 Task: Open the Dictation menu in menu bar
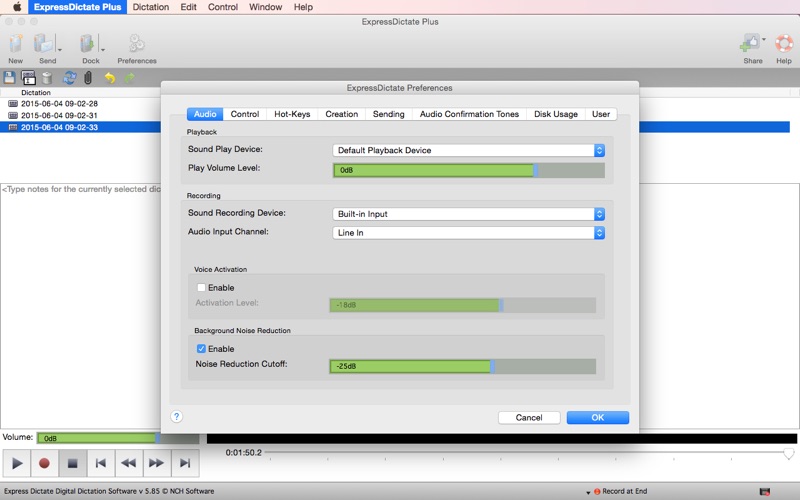(x=151, y=7)
